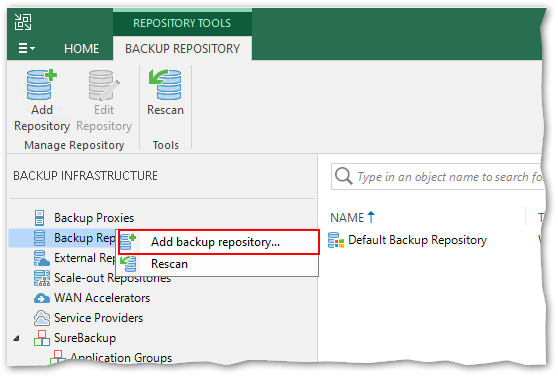Click the object name search field
Viewport: 558px width, 377px height.
(x=438, y=177)
